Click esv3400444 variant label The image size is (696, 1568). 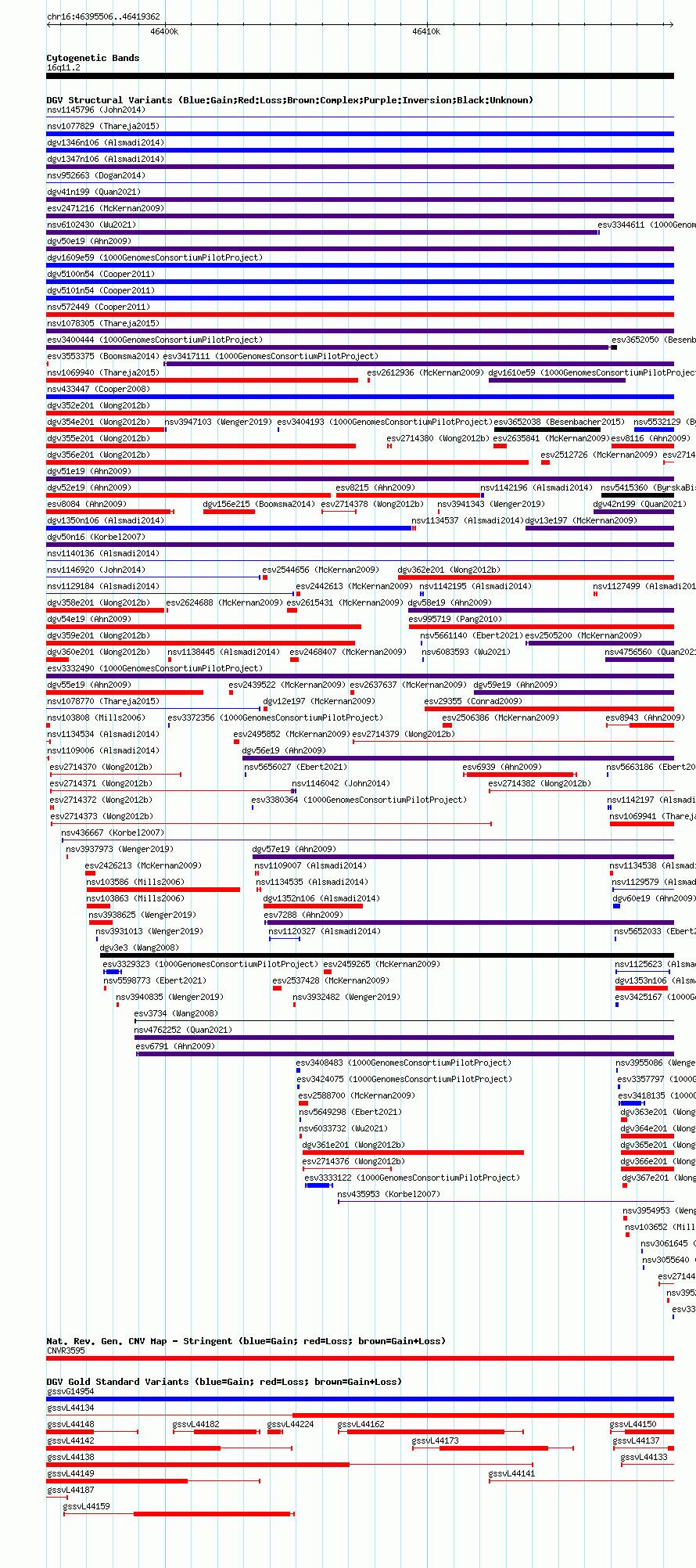pos(155,340)
